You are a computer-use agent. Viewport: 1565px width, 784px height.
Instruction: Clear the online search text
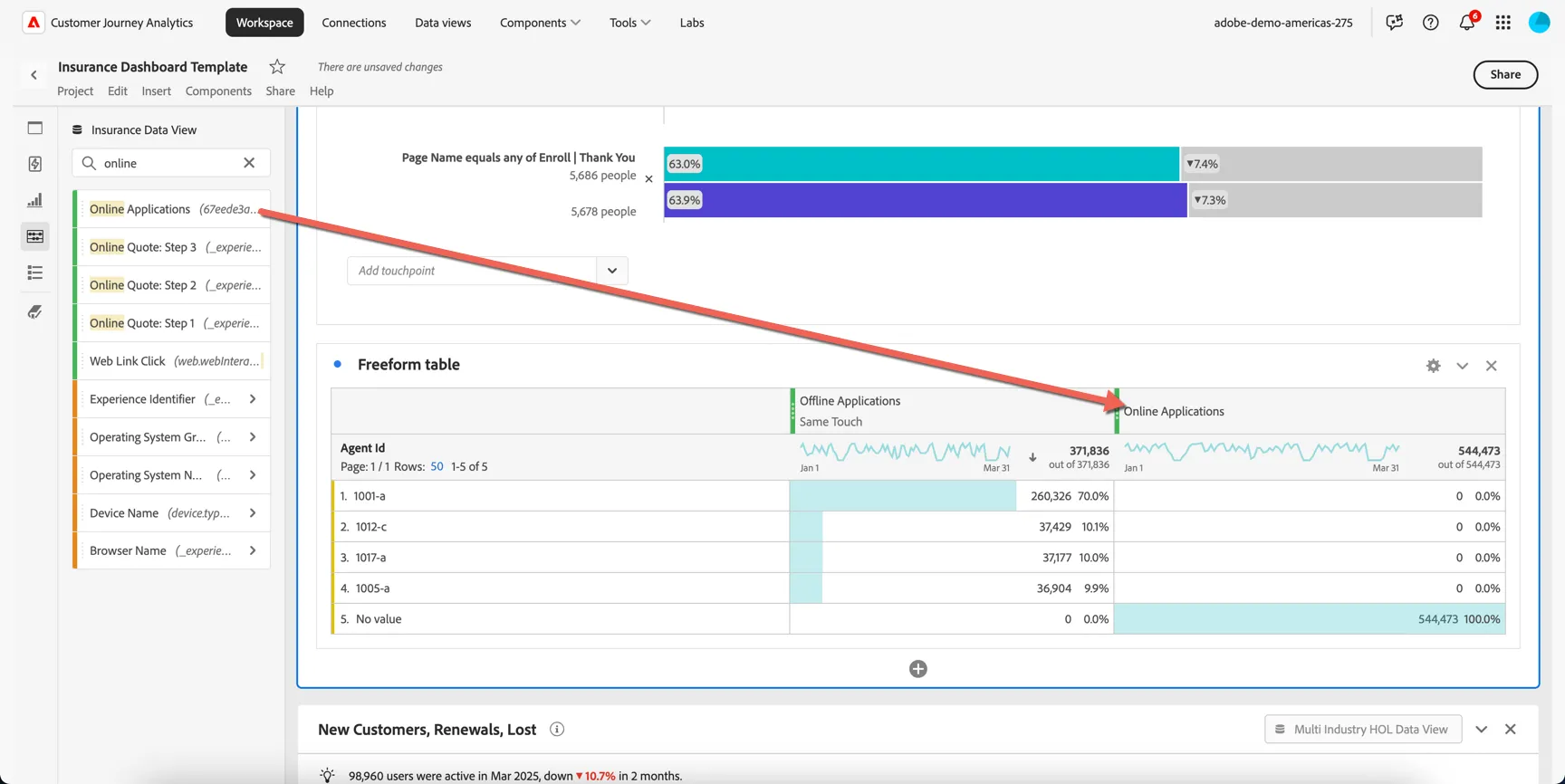pyautogui.click(x=249, y=163)
